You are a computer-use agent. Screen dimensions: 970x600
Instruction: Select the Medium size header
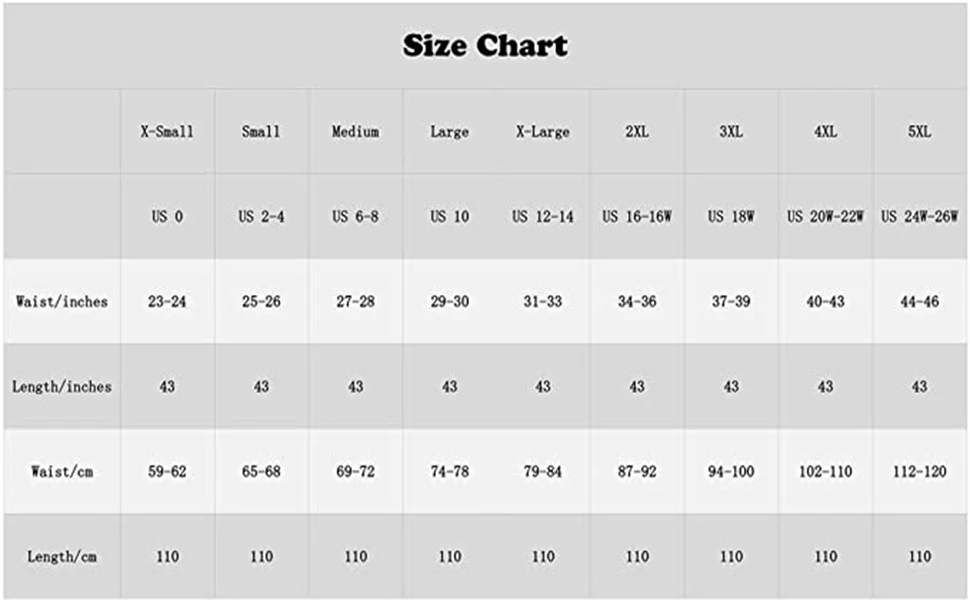coord(355,132)
